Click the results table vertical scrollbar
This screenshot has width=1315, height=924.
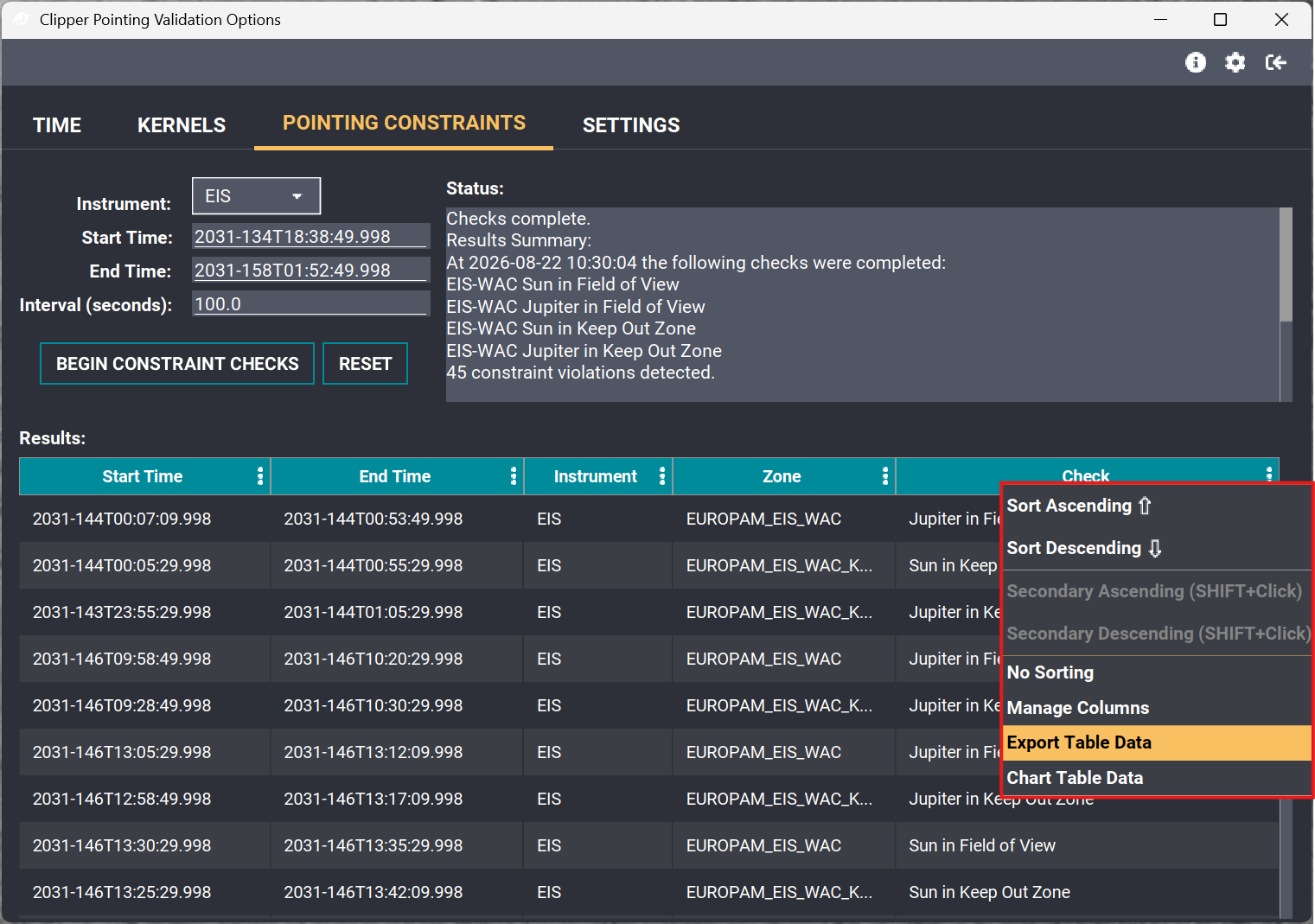pyautogui.click(x=1286, y=857)
